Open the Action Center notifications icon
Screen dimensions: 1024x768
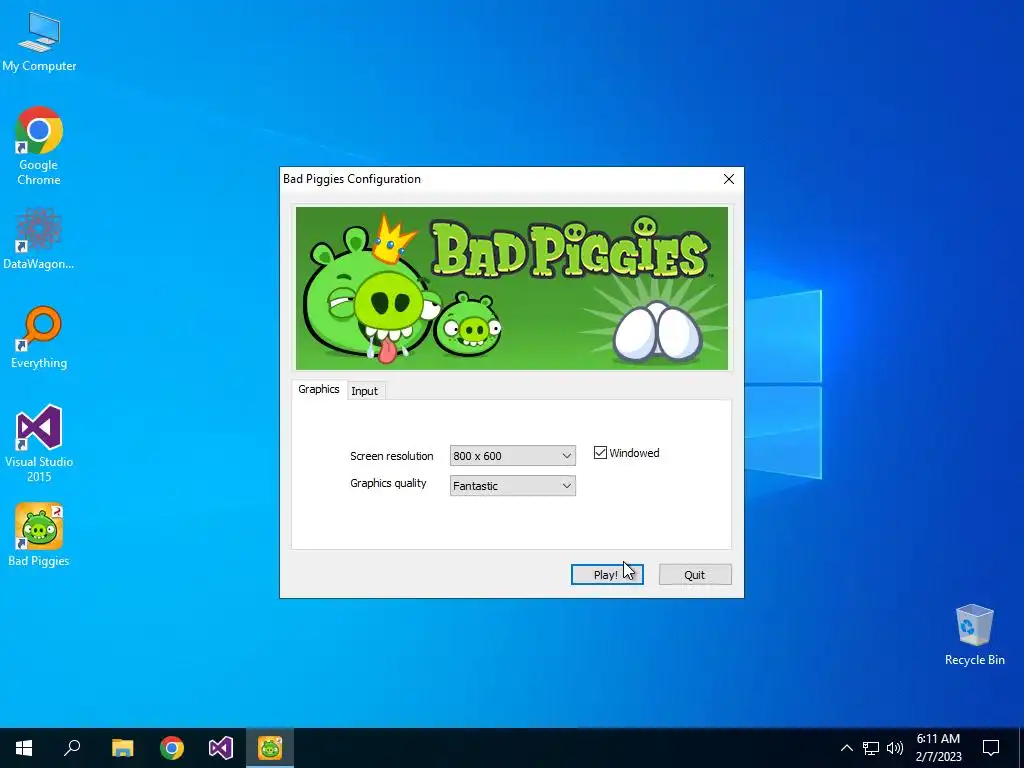[991, 748]
